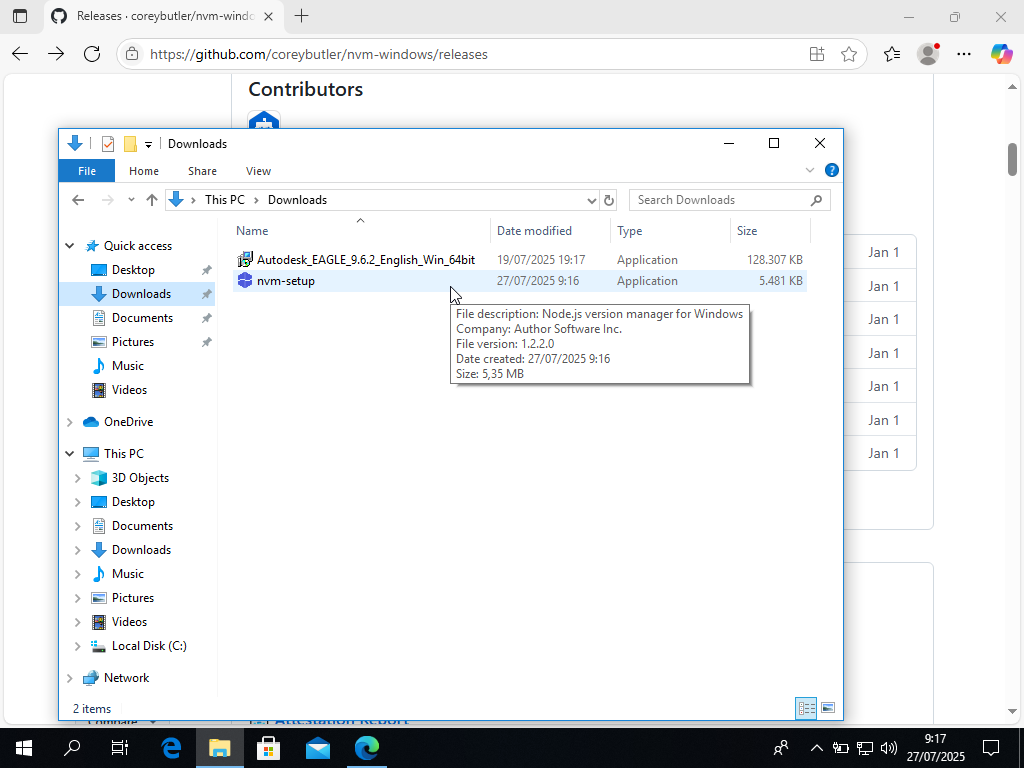Open the Share ribbon menu

click(202, 170)
